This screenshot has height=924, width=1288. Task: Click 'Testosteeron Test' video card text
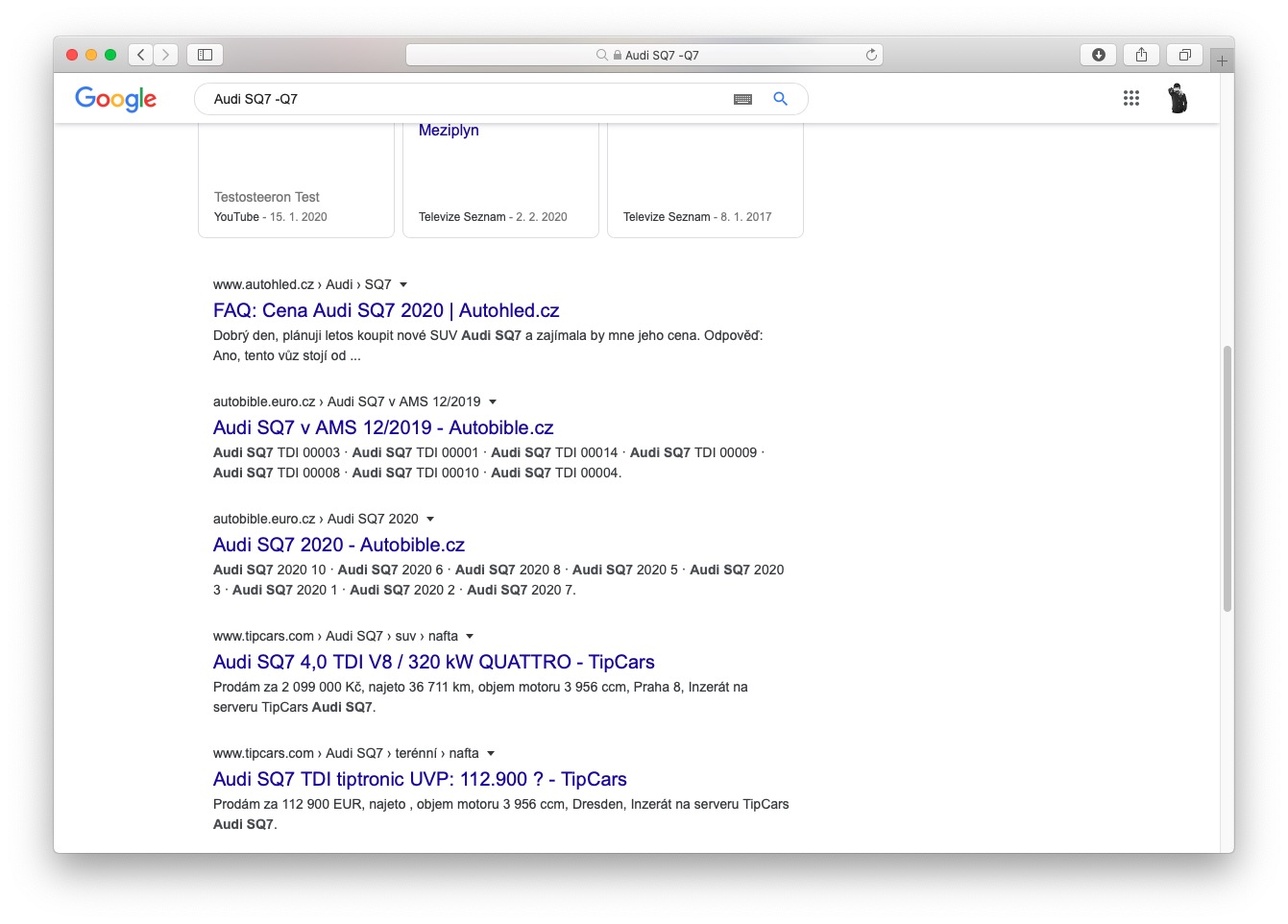click(x=267, y=197)
